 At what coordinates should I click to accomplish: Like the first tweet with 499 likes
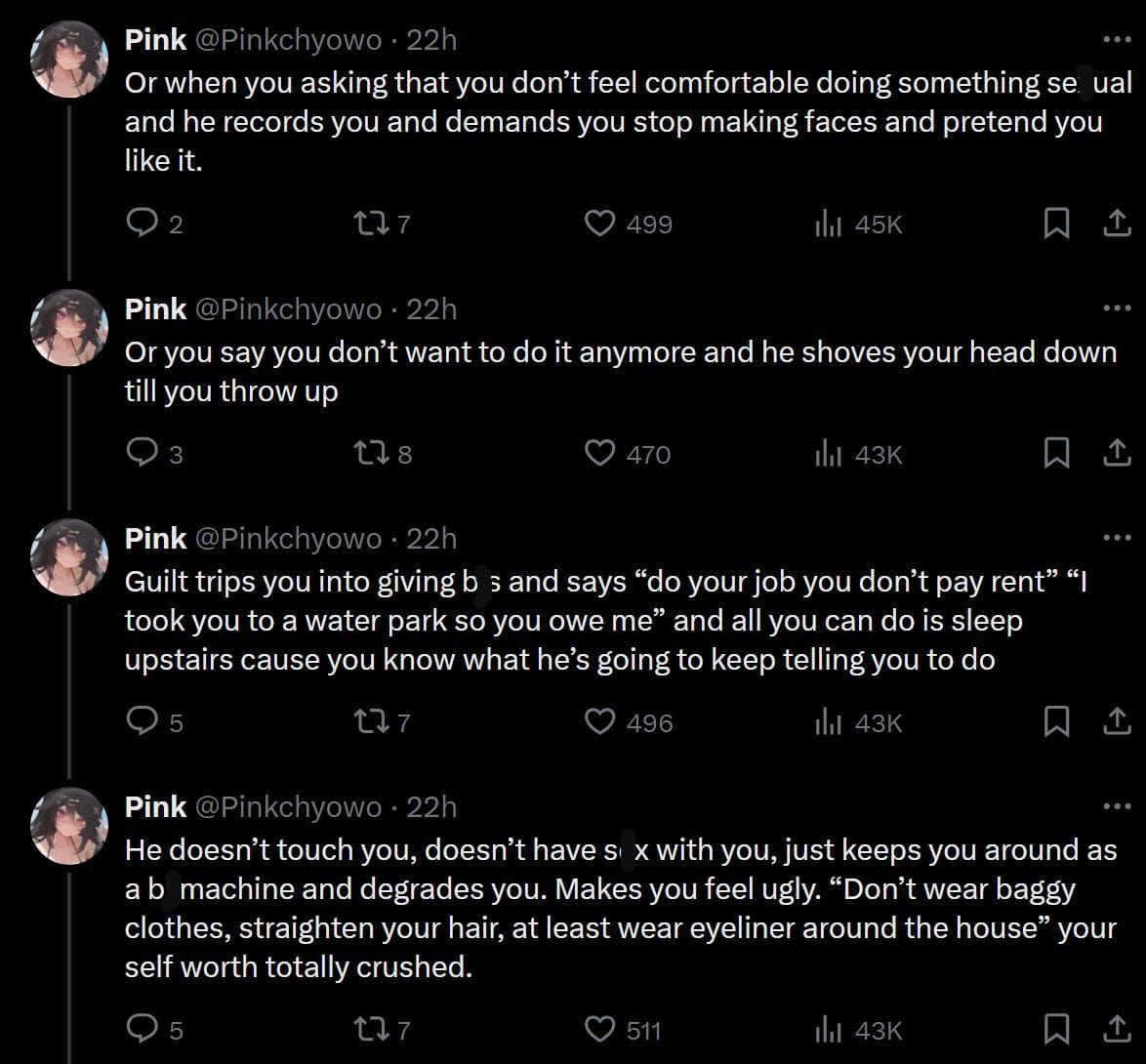602,223
